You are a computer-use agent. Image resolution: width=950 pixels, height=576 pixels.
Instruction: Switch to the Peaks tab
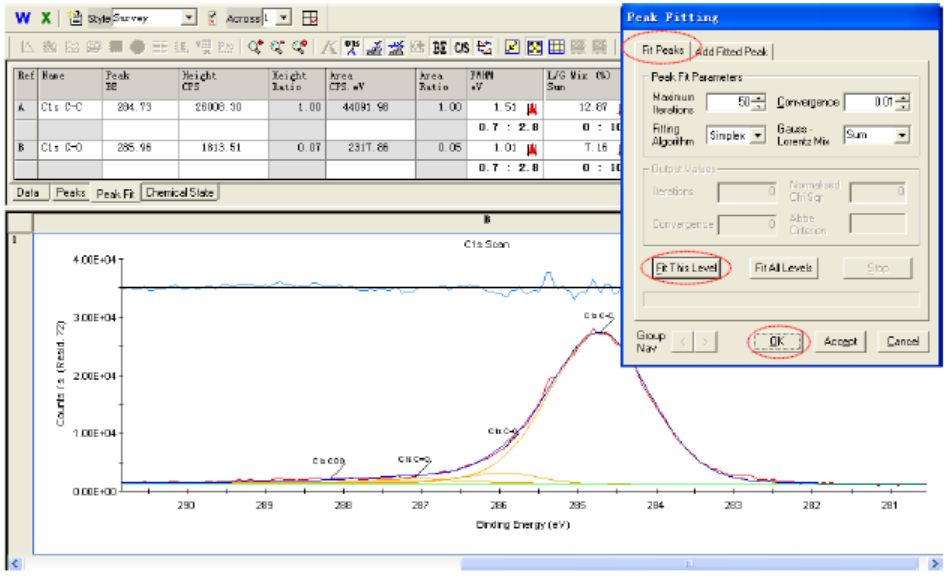[70, 192]
